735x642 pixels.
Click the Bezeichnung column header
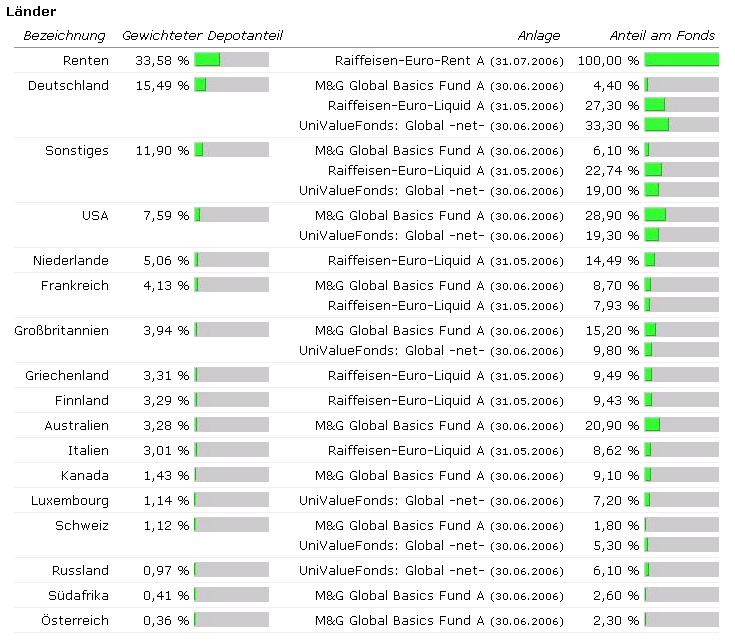point(64,36)
